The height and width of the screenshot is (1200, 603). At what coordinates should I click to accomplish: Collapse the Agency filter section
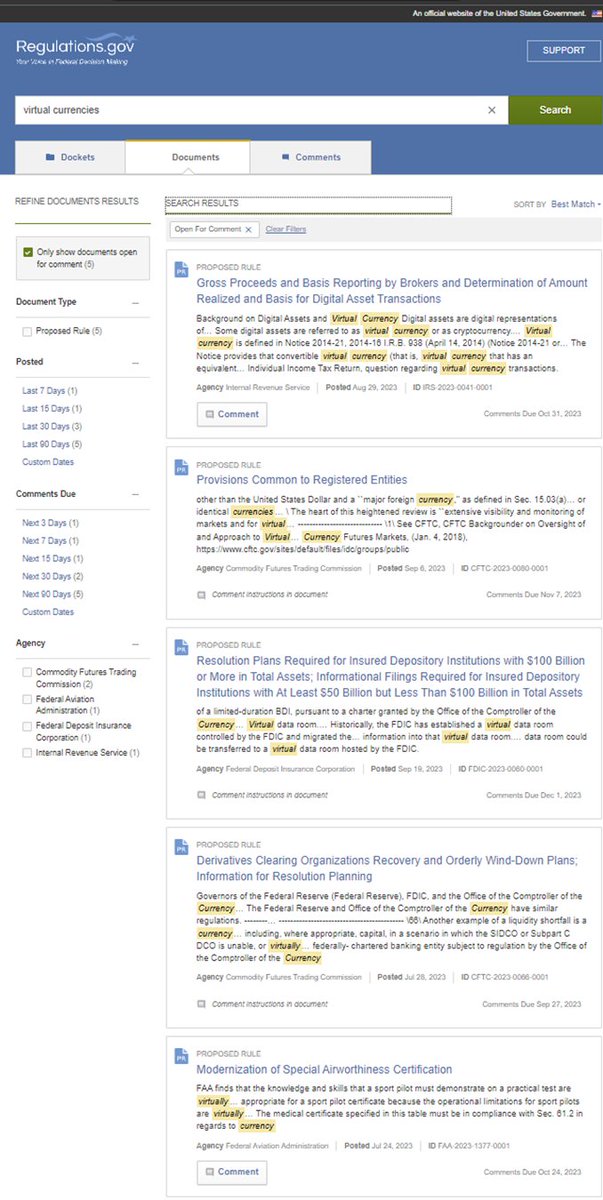pyautogui.click(x=135, y=644)
